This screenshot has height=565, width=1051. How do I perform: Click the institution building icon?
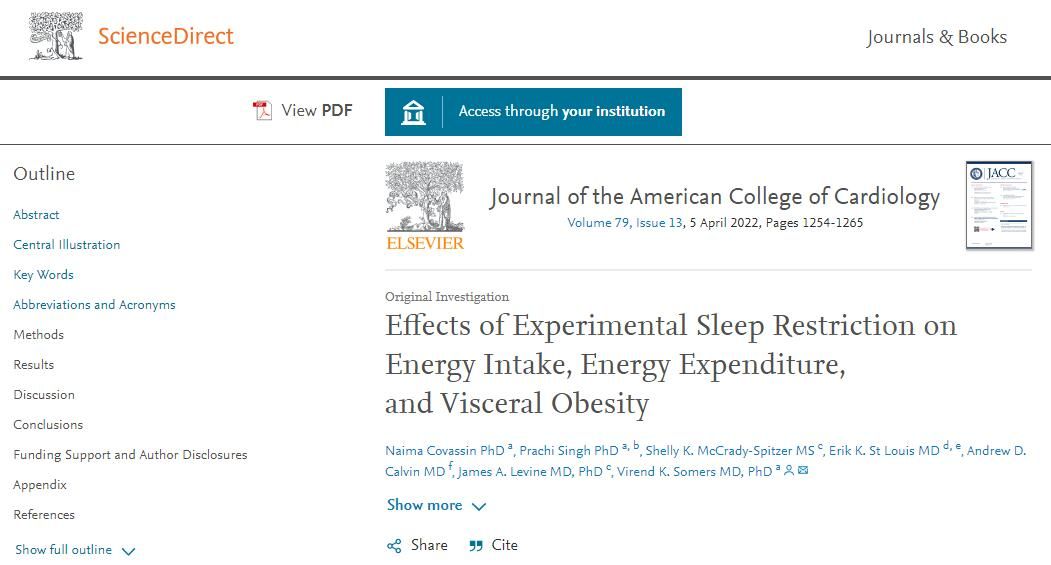coord(413,112)
